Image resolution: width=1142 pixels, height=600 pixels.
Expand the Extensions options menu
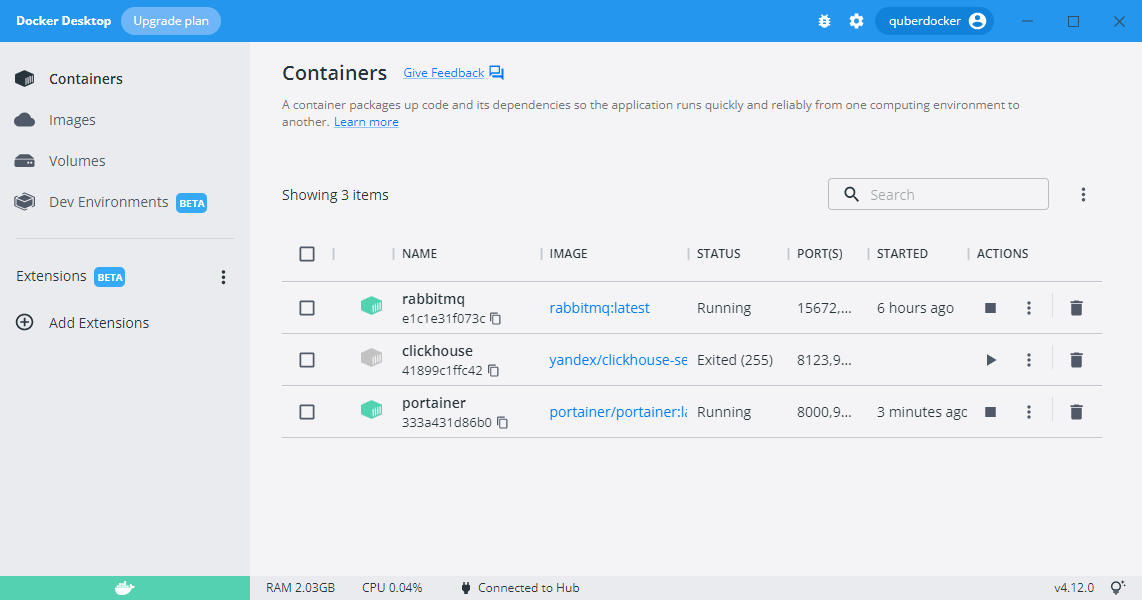tap(223, 277)
